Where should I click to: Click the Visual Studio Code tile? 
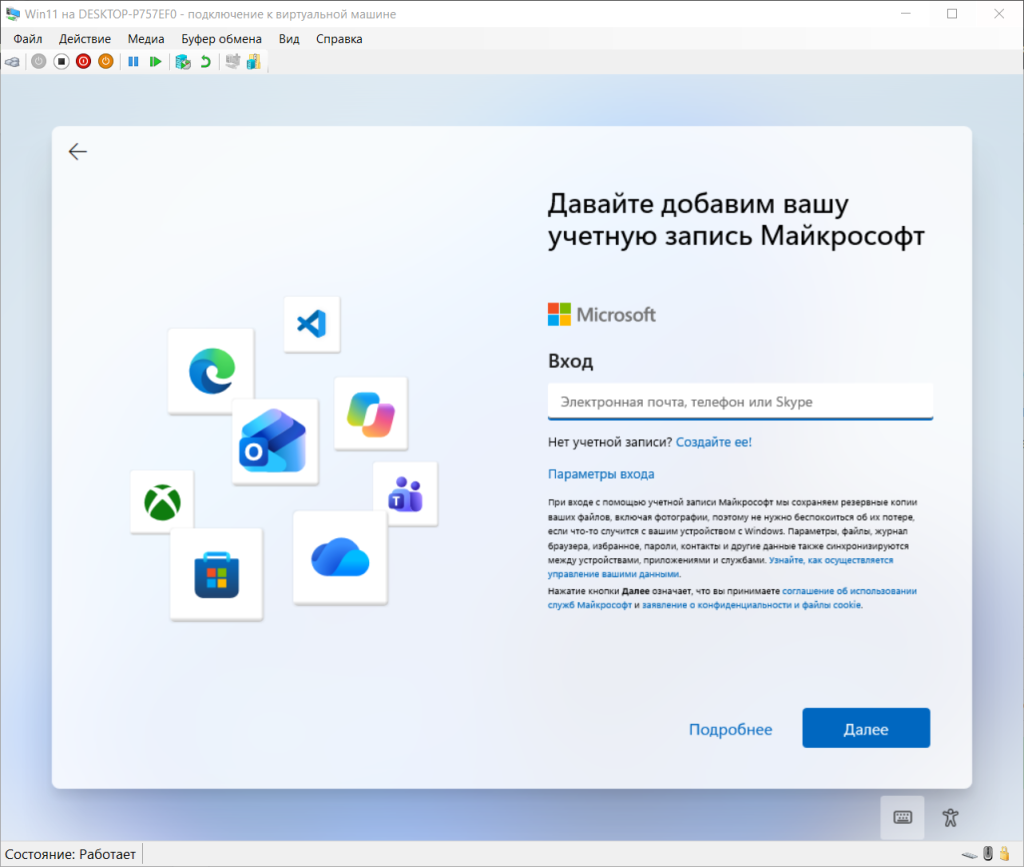tap(312, 324)
